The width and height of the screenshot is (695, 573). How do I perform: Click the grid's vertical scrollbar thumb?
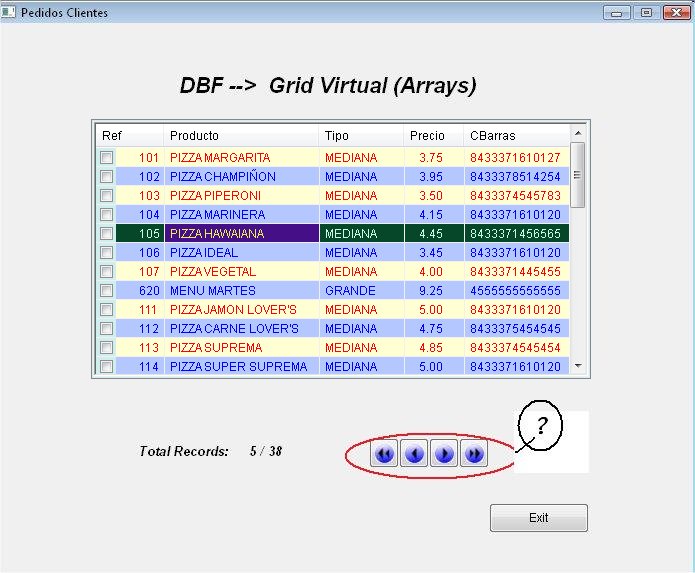click(578, 175)
